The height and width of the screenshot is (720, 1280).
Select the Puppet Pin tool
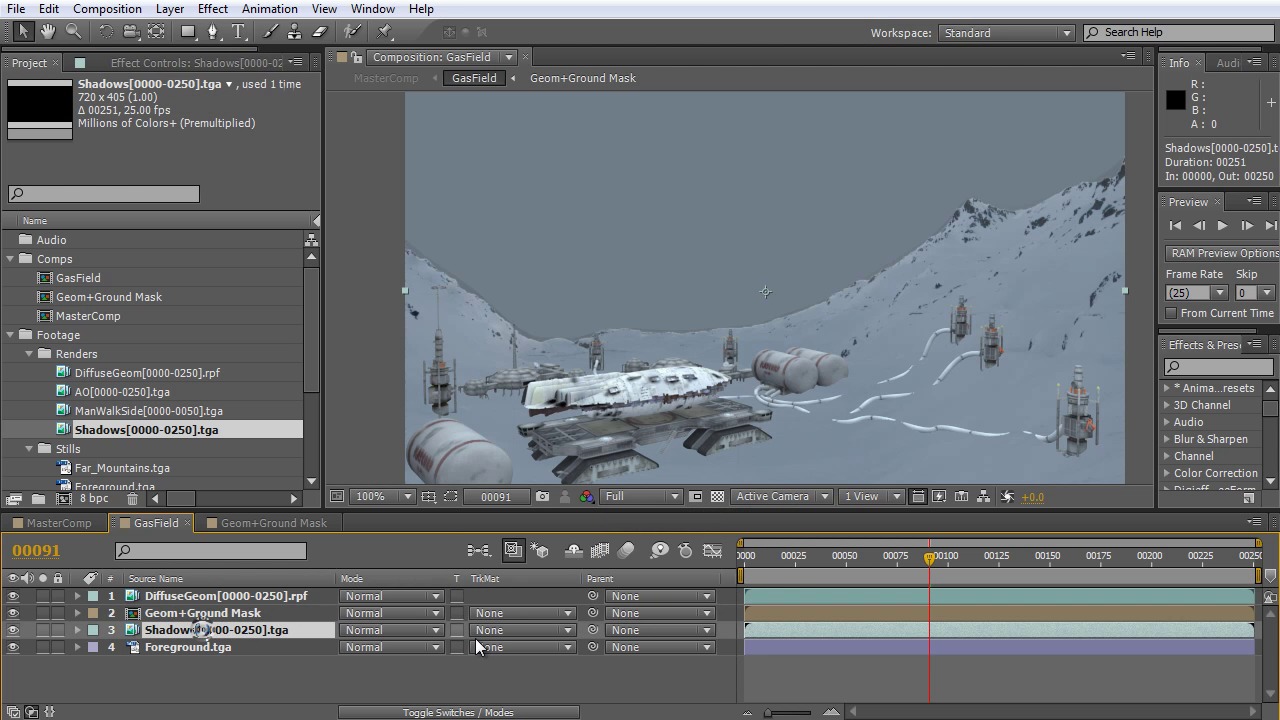click(x=384, y=32)
